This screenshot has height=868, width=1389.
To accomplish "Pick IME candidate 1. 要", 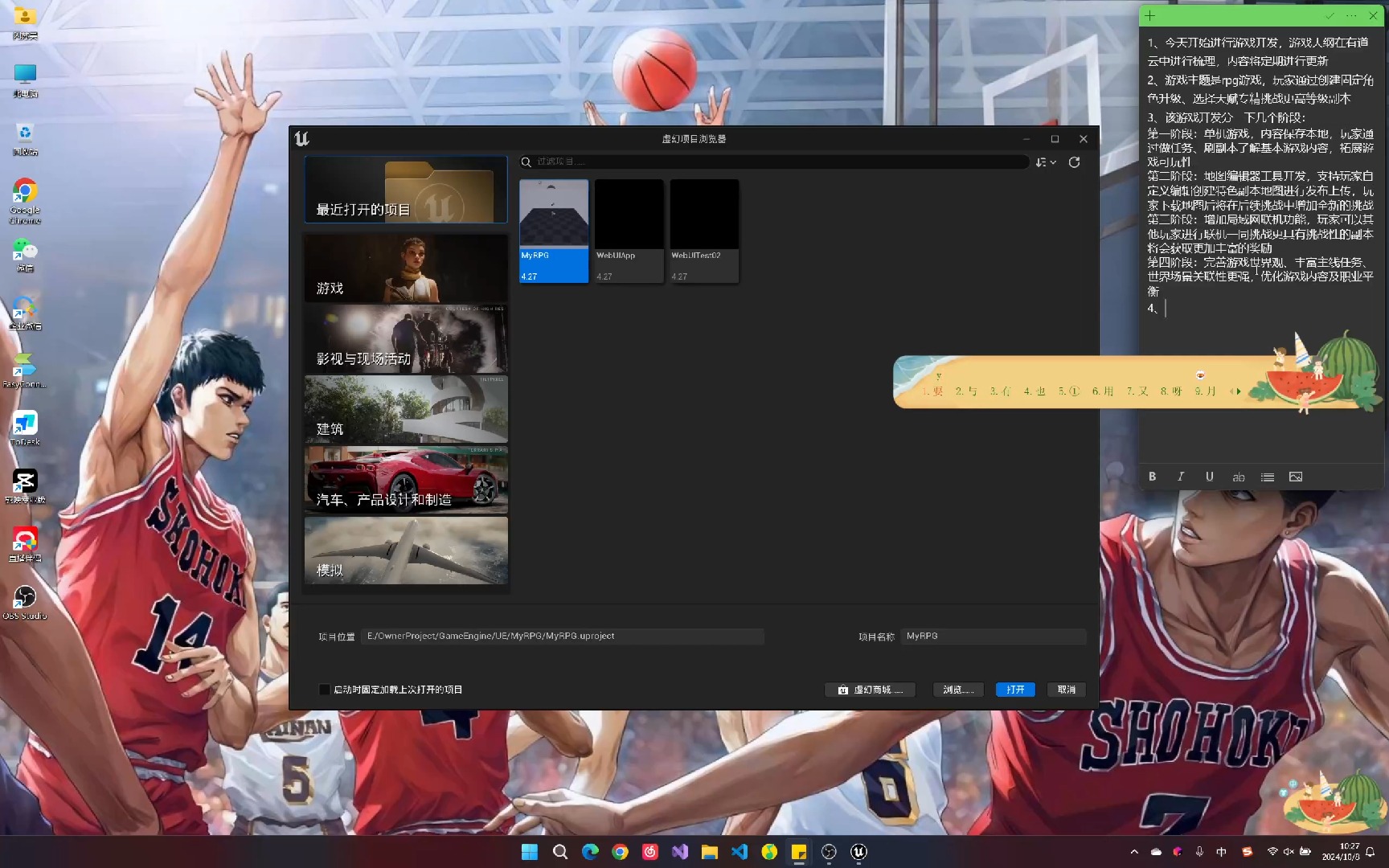I will tap(932, 391).
